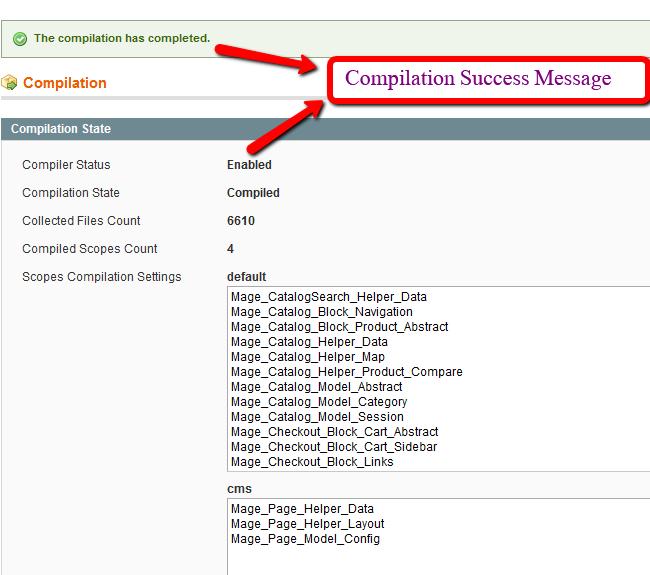
Task: Select Mage_Page_Model_Config in cms list
Action: click(x=305, y=539)
